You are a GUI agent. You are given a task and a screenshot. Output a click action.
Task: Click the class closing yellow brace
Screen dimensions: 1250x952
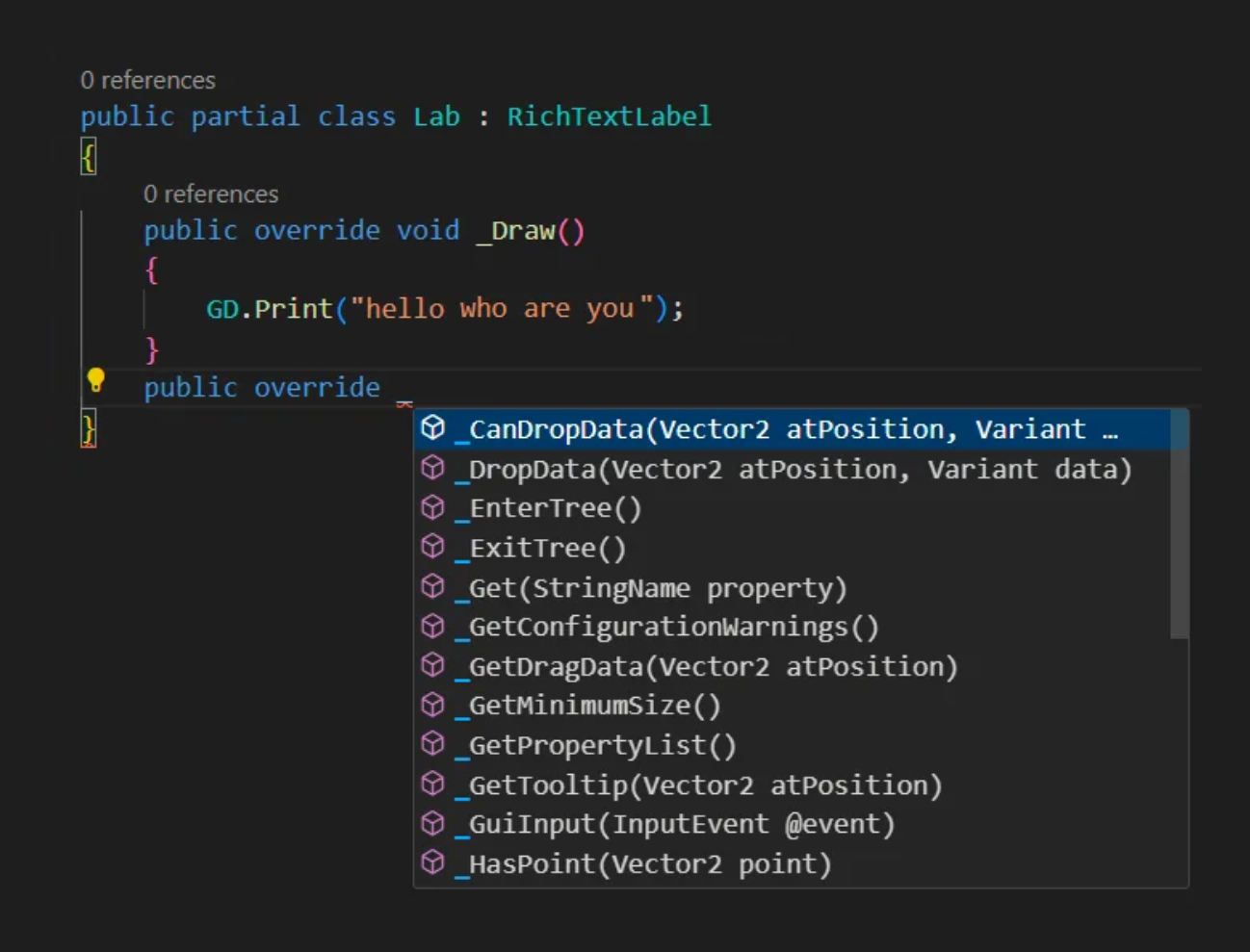pos(89,428)
